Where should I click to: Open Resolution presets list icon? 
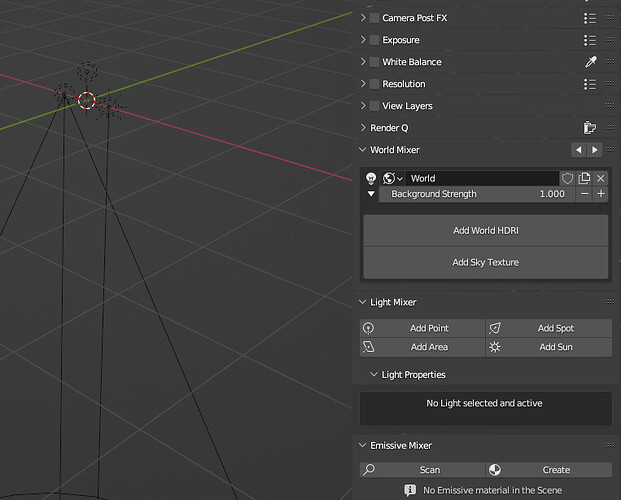coord(590,84)
